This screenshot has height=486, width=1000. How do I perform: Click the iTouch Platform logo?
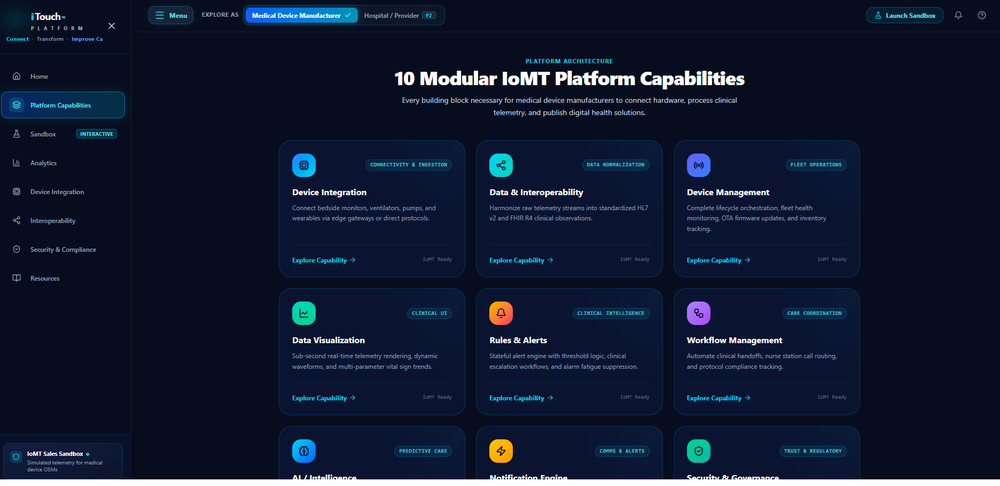coord(56,22)
